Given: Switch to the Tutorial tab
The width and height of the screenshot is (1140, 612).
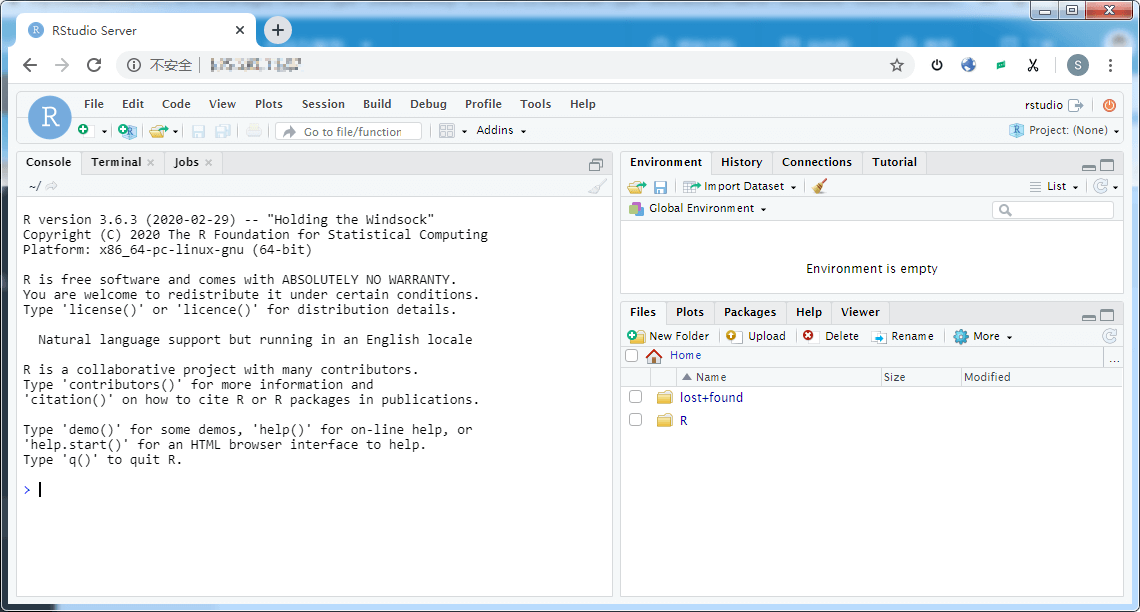Looking at the screenshot, I should point(894,162).
